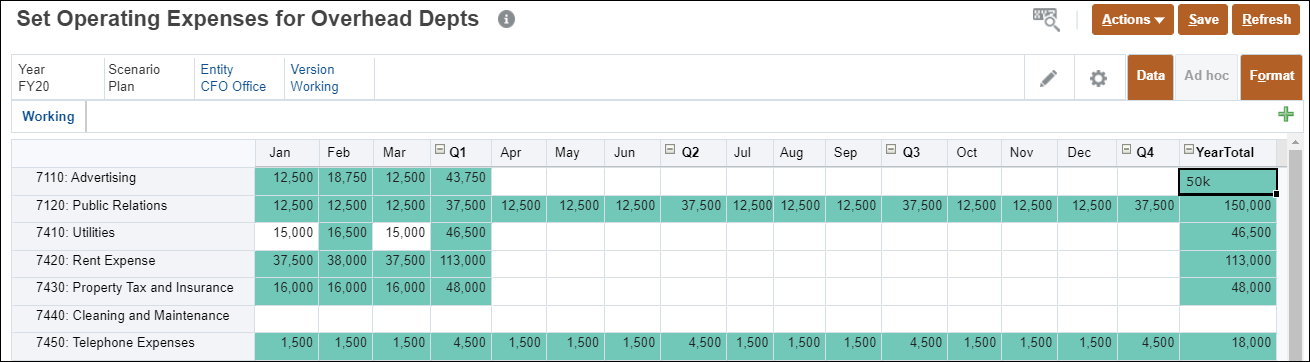Screen dimensions: 1310x362
Task: Click Utilities Jan cell 15,000
Action: (287, 235)
